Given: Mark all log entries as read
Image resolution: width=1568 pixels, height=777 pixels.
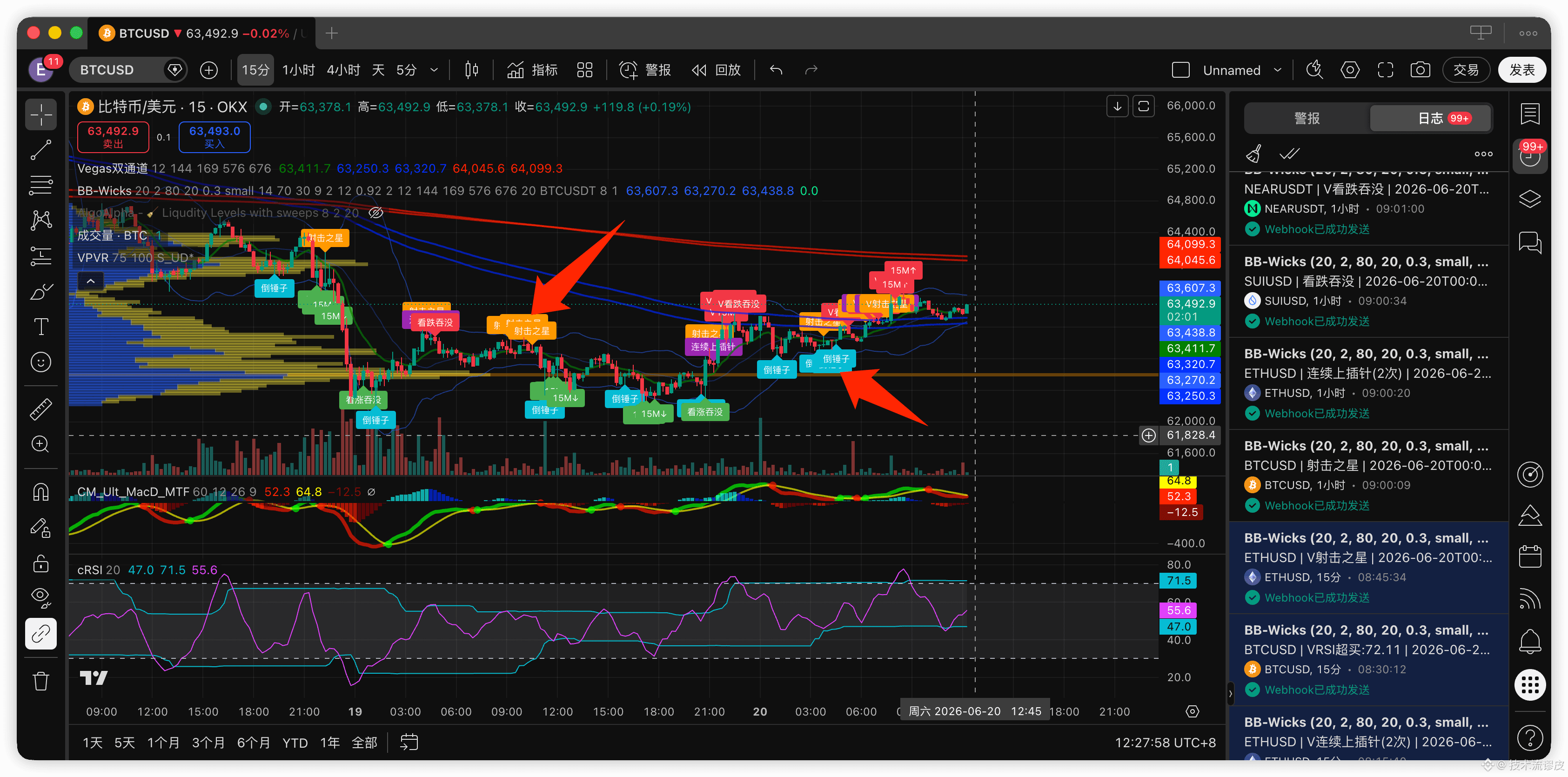Looking at the screenshot, I should click(x=1289, y=154).
